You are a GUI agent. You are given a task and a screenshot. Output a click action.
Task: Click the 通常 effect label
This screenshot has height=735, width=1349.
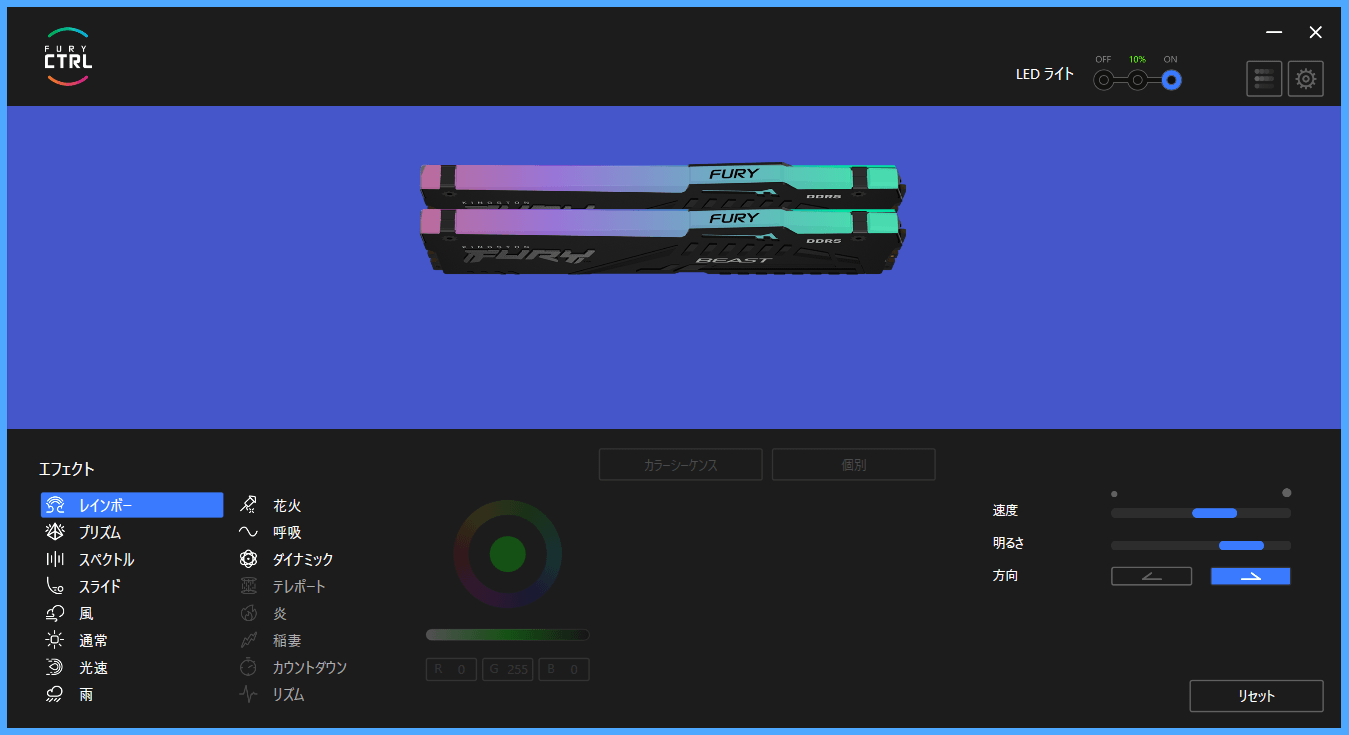[94, 641]
